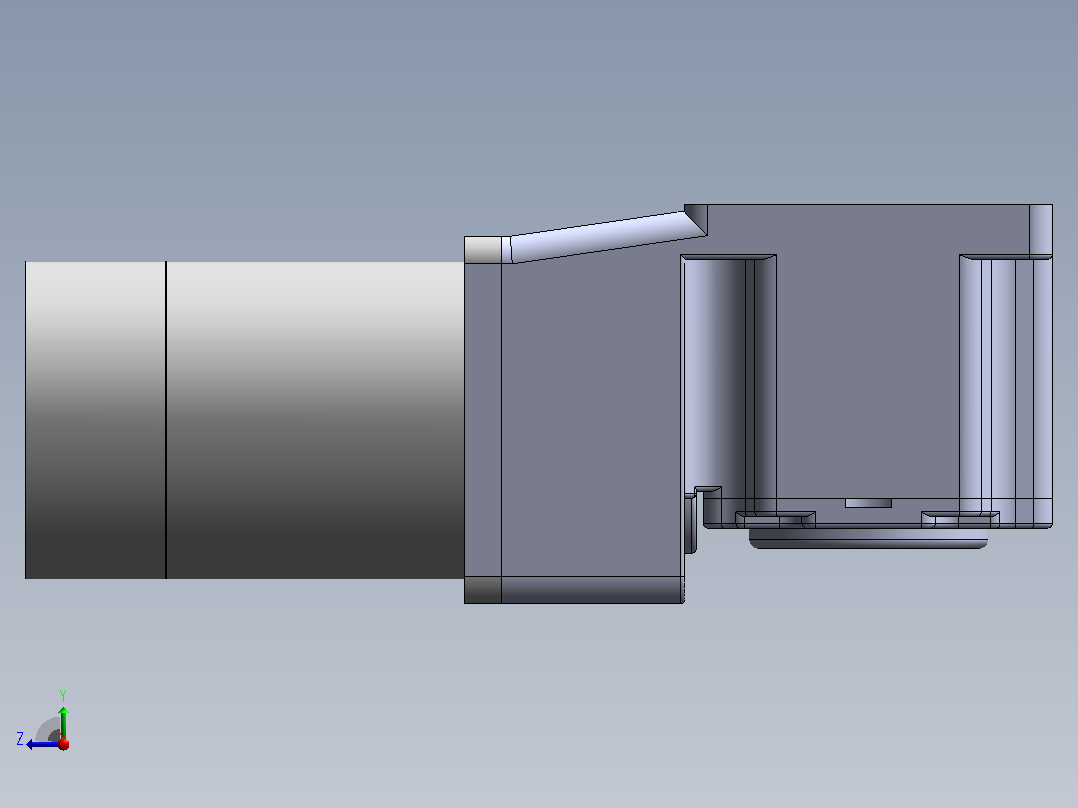Select the large gray cylindrical motor body
Screen dimensions: 1078x808
click(x=315, y=419)
